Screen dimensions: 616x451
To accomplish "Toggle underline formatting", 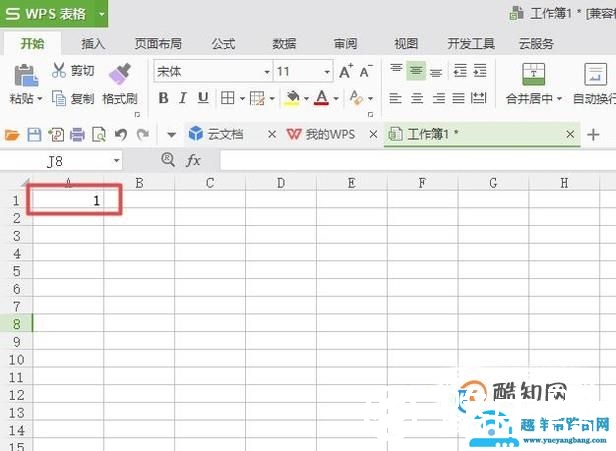I will click(x=203, y=98).
